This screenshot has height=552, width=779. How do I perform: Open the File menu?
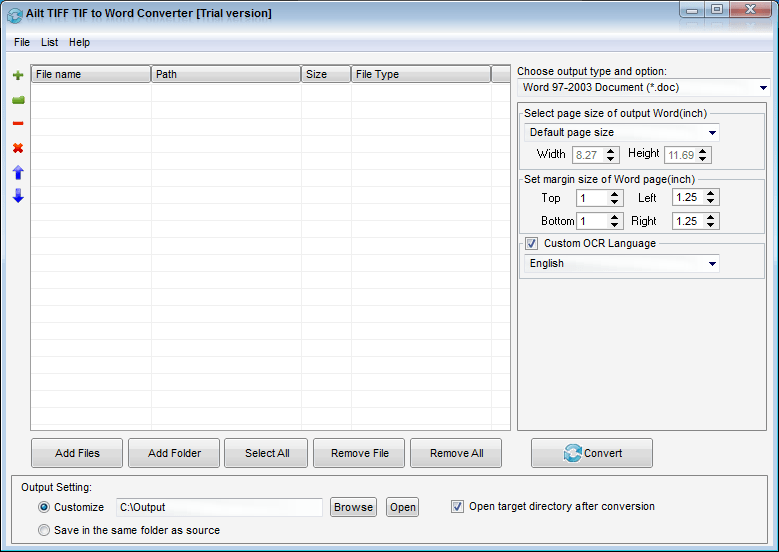(x=22, y=42)
